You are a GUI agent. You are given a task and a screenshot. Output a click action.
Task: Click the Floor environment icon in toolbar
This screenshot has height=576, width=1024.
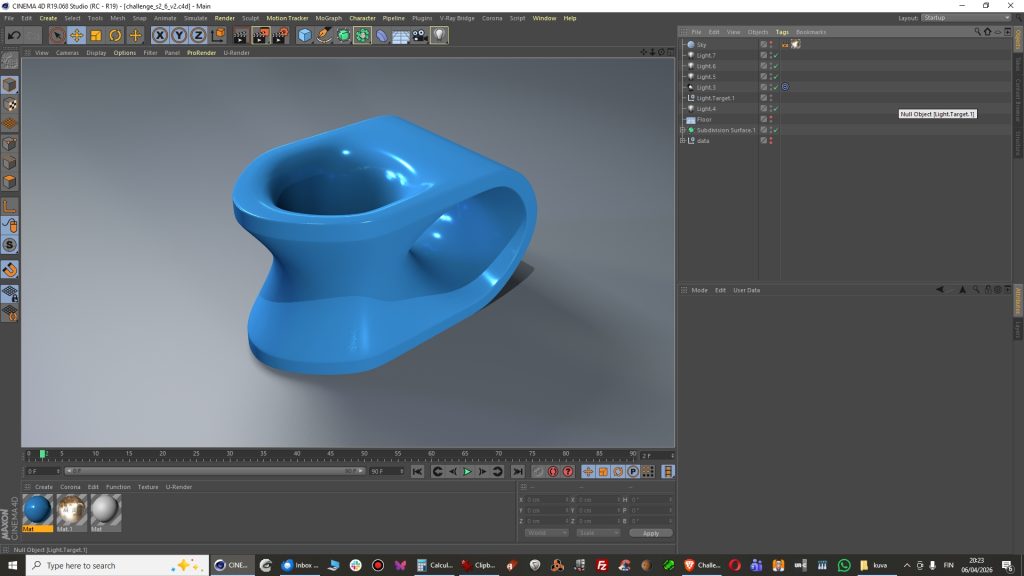pyautogui.click(x=400, y=36)
